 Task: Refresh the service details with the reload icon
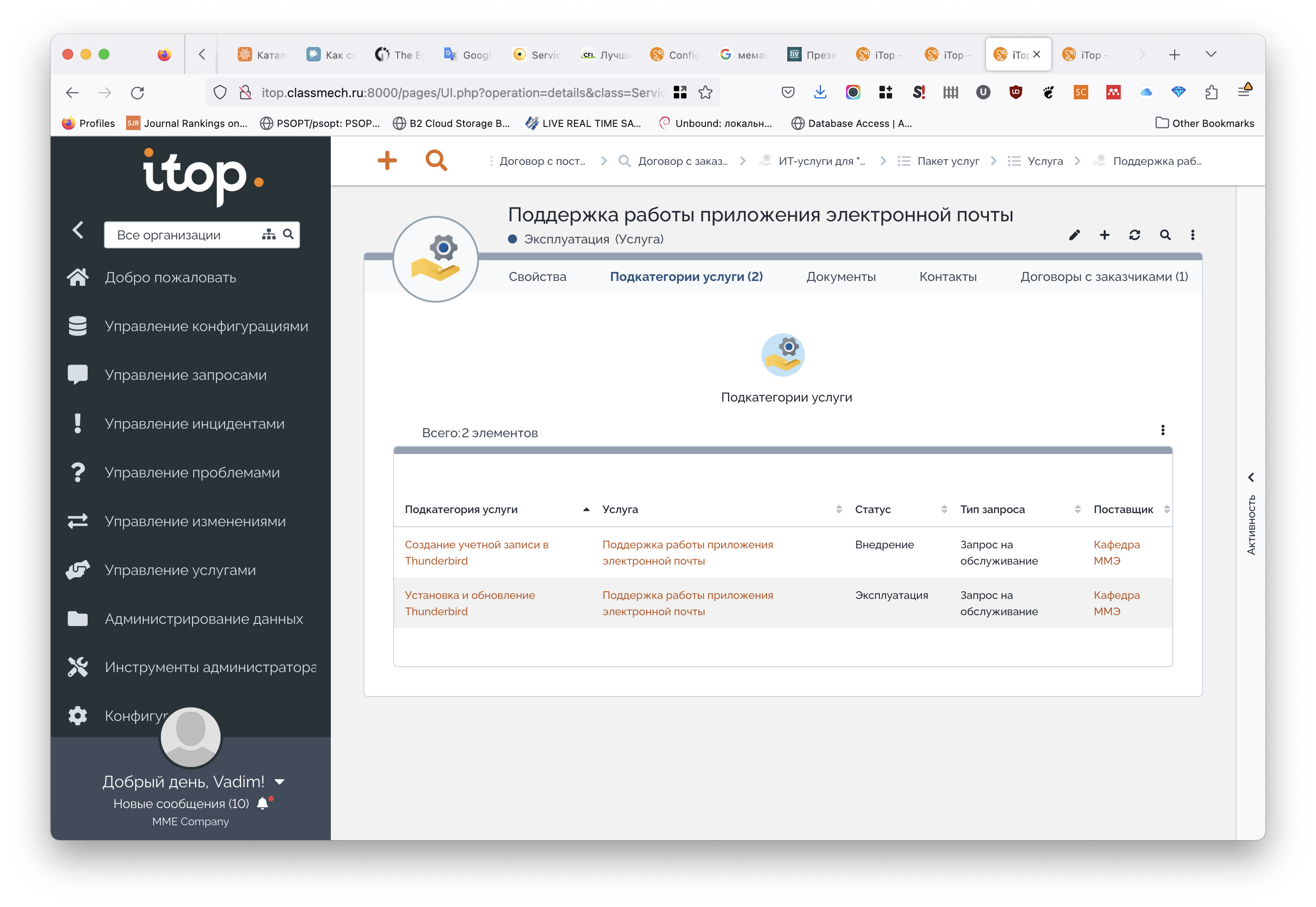click(x=1135, y=235)
